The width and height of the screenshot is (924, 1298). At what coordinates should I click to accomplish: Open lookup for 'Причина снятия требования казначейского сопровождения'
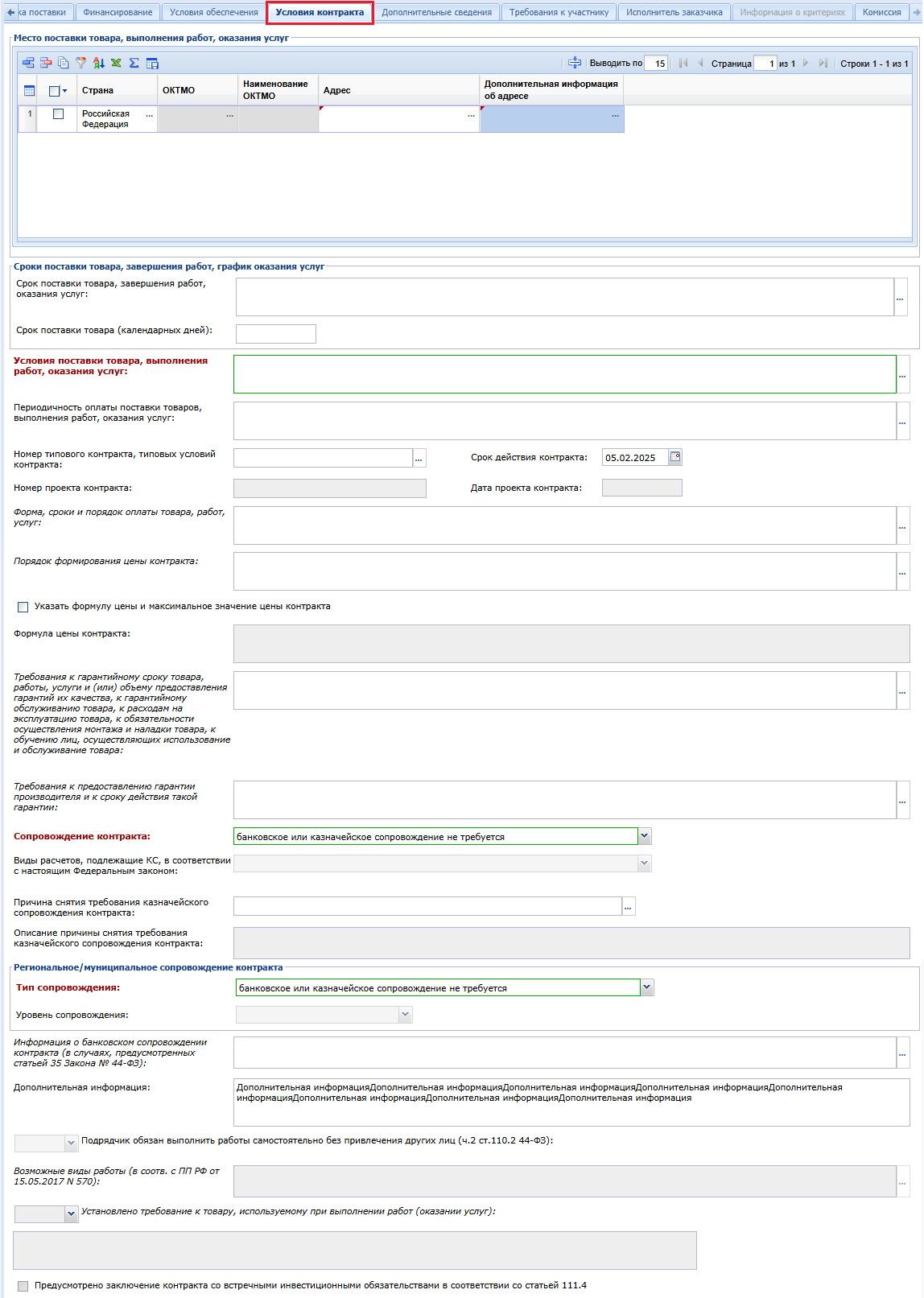click(x=629, y=906)
